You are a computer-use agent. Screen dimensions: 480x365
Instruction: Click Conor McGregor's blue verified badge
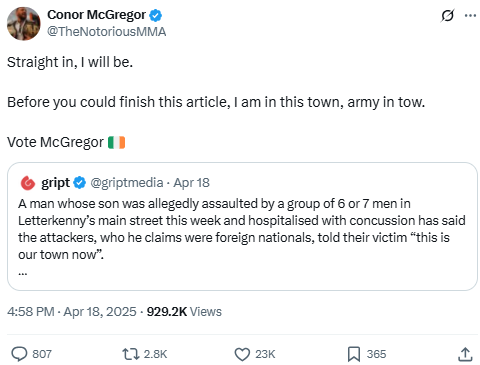[x=155, y=15]
